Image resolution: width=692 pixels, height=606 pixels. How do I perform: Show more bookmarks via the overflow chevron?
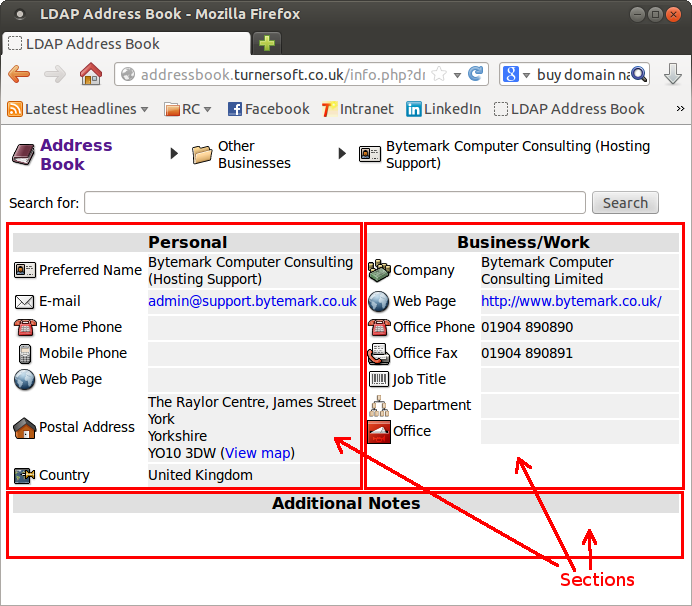click(x=680, y=109)
